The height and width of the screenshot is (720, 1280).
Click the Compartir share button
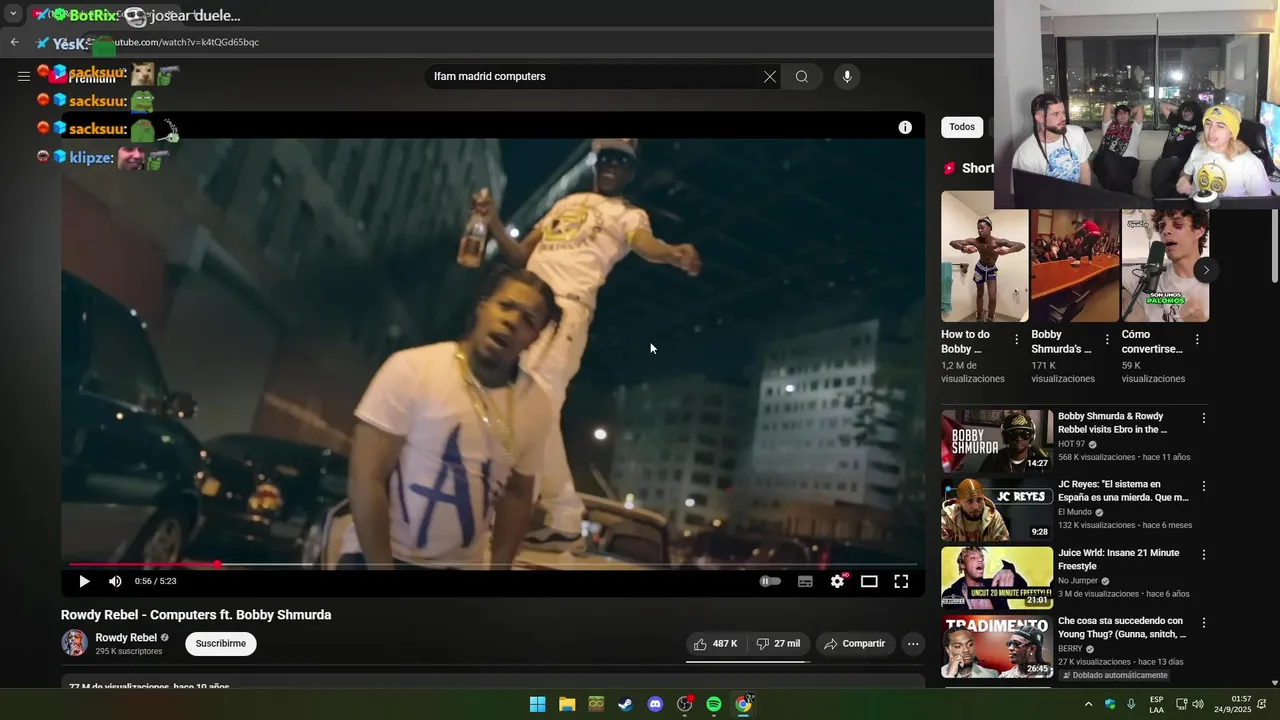[855, 644]
